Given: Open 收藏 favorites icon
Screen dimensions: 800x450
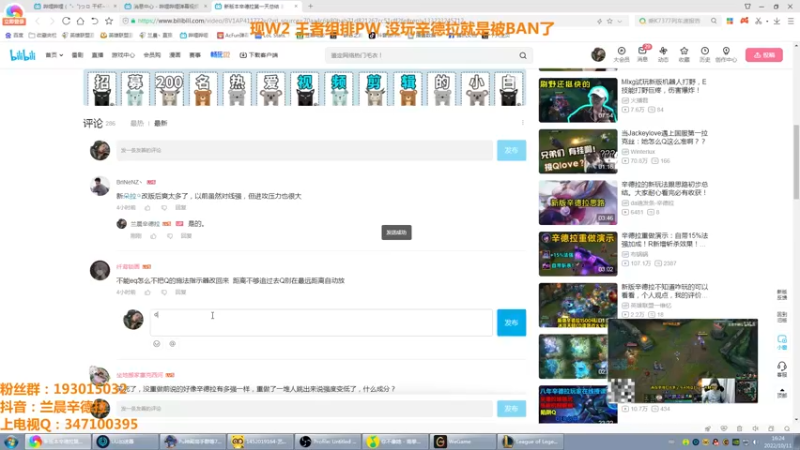Looking at the screenshot, I should point(684,54).
